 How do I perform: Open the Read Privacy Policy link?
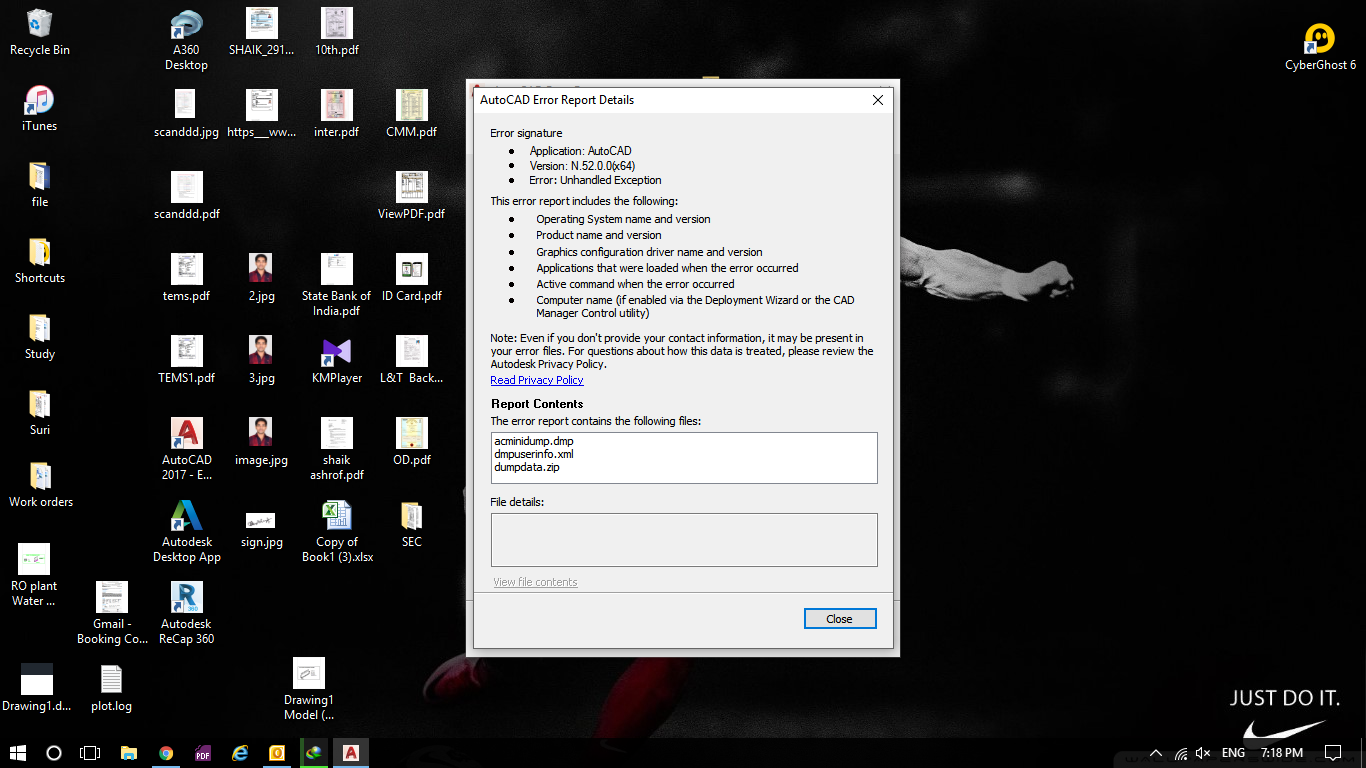pyautogui.click(x=536, y=380)
